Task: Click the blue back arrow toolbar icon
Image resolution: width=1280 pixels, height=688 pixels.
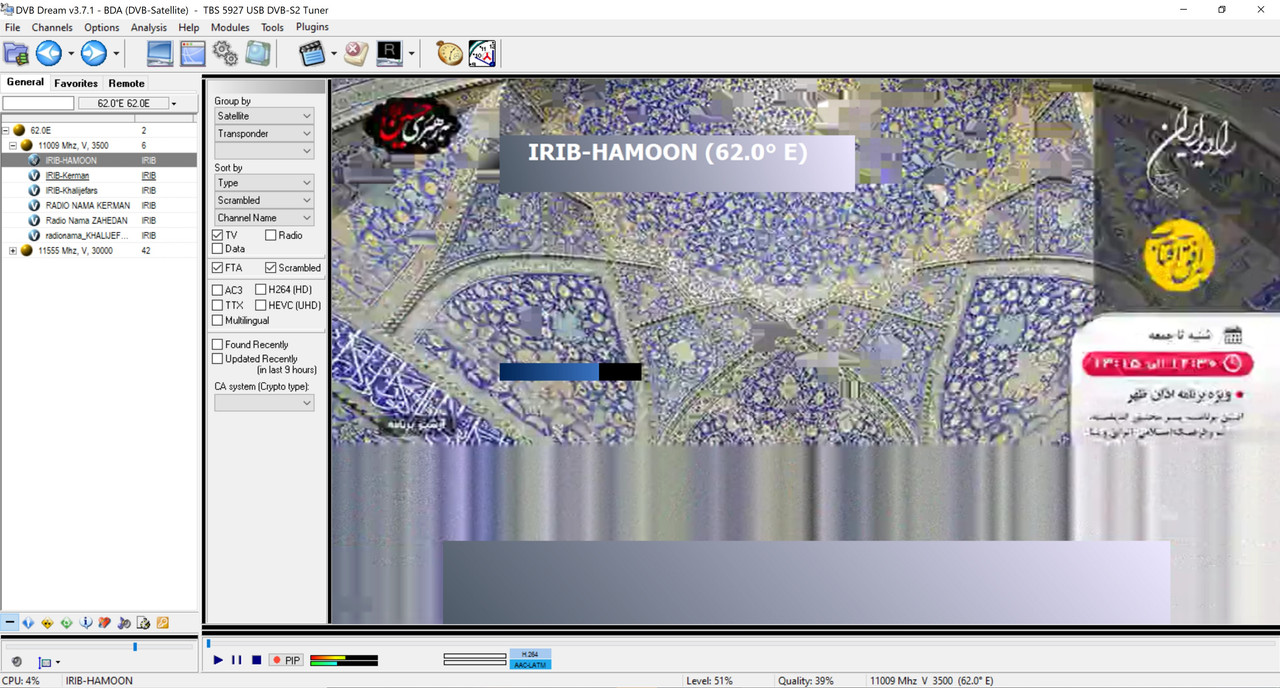Action: click(49, 53)
